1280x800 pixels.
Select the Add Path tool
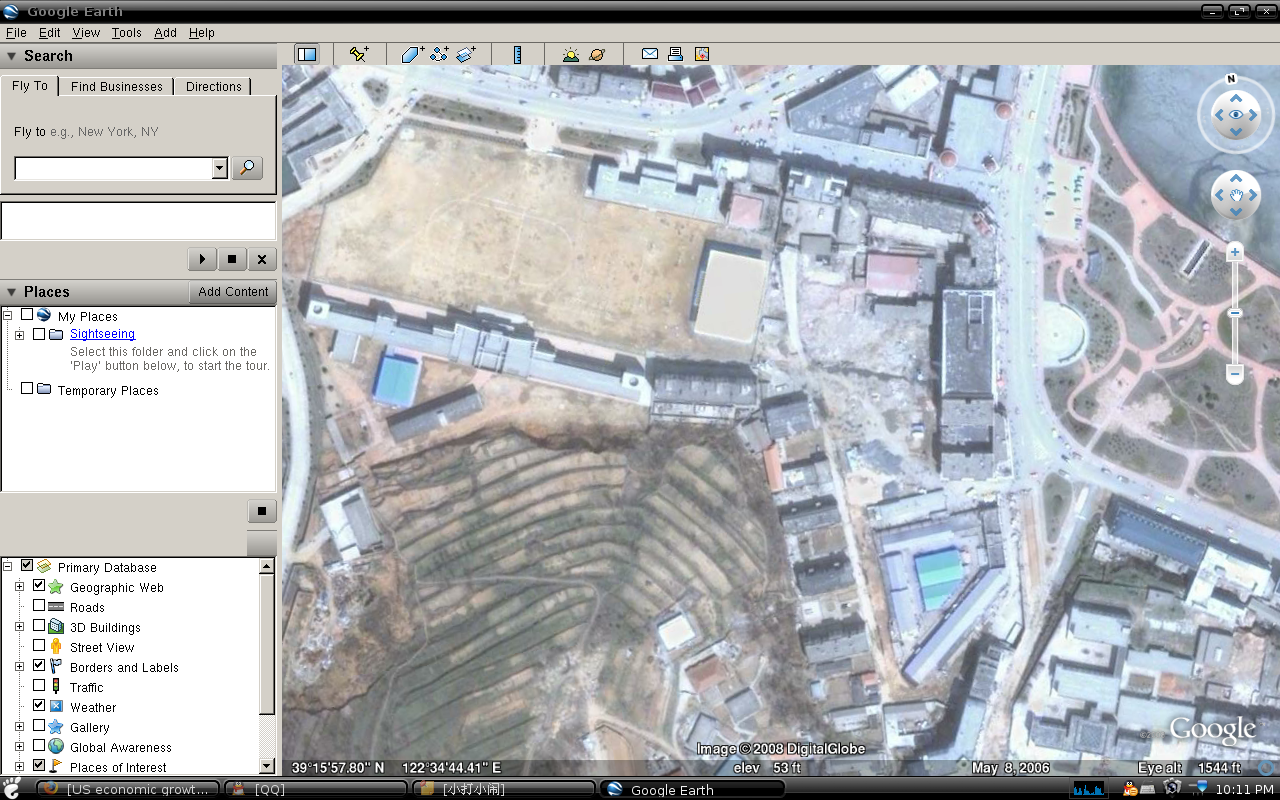pyautogui.click(x=439, y=54)
